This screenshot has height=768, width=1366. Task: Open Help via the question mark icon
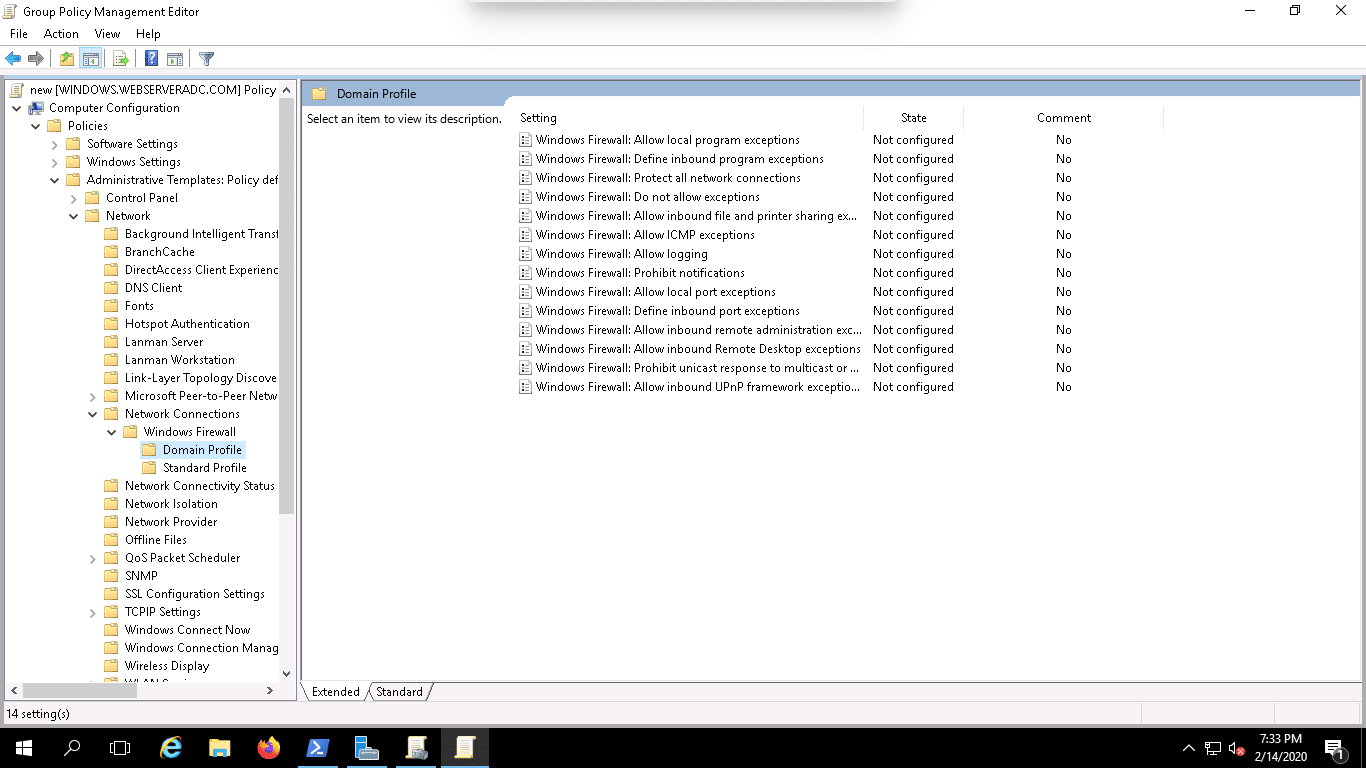click(x=151, y=59)
